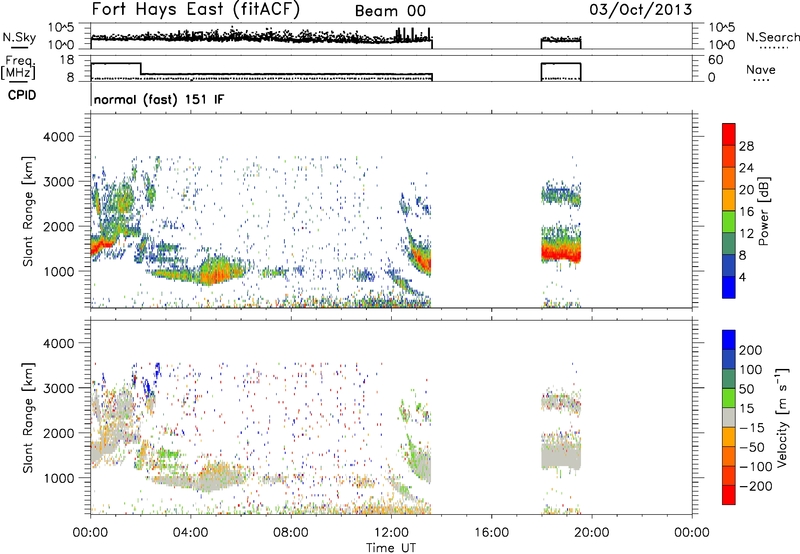Click the '04:00' time axis tick label

tap(190, 533)
